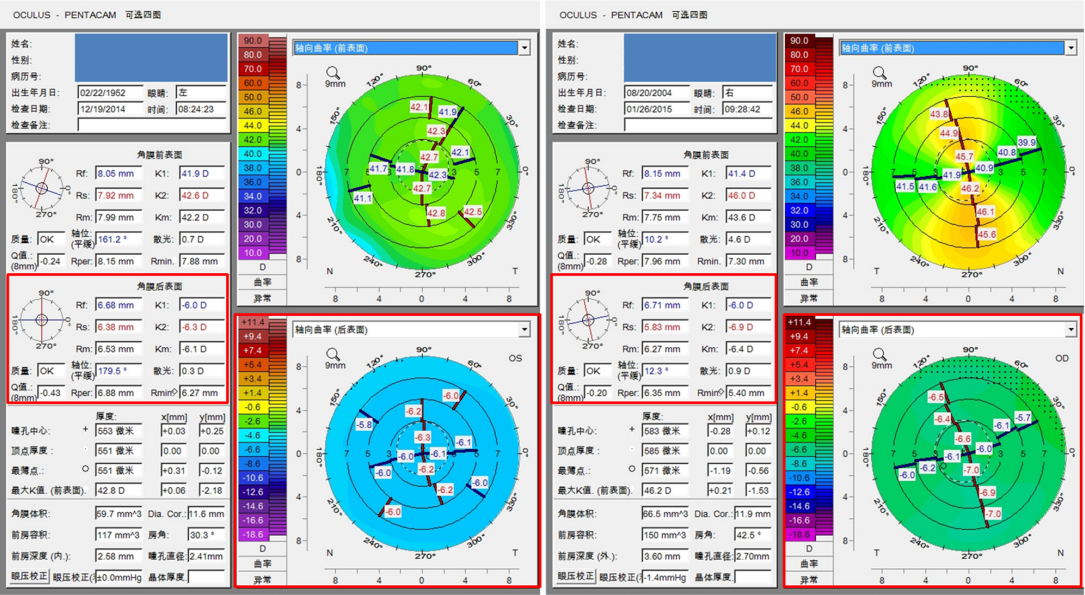
Task: Click the magnifier icon on the right-eye anterior curvature map
Action: click(879, 73)
